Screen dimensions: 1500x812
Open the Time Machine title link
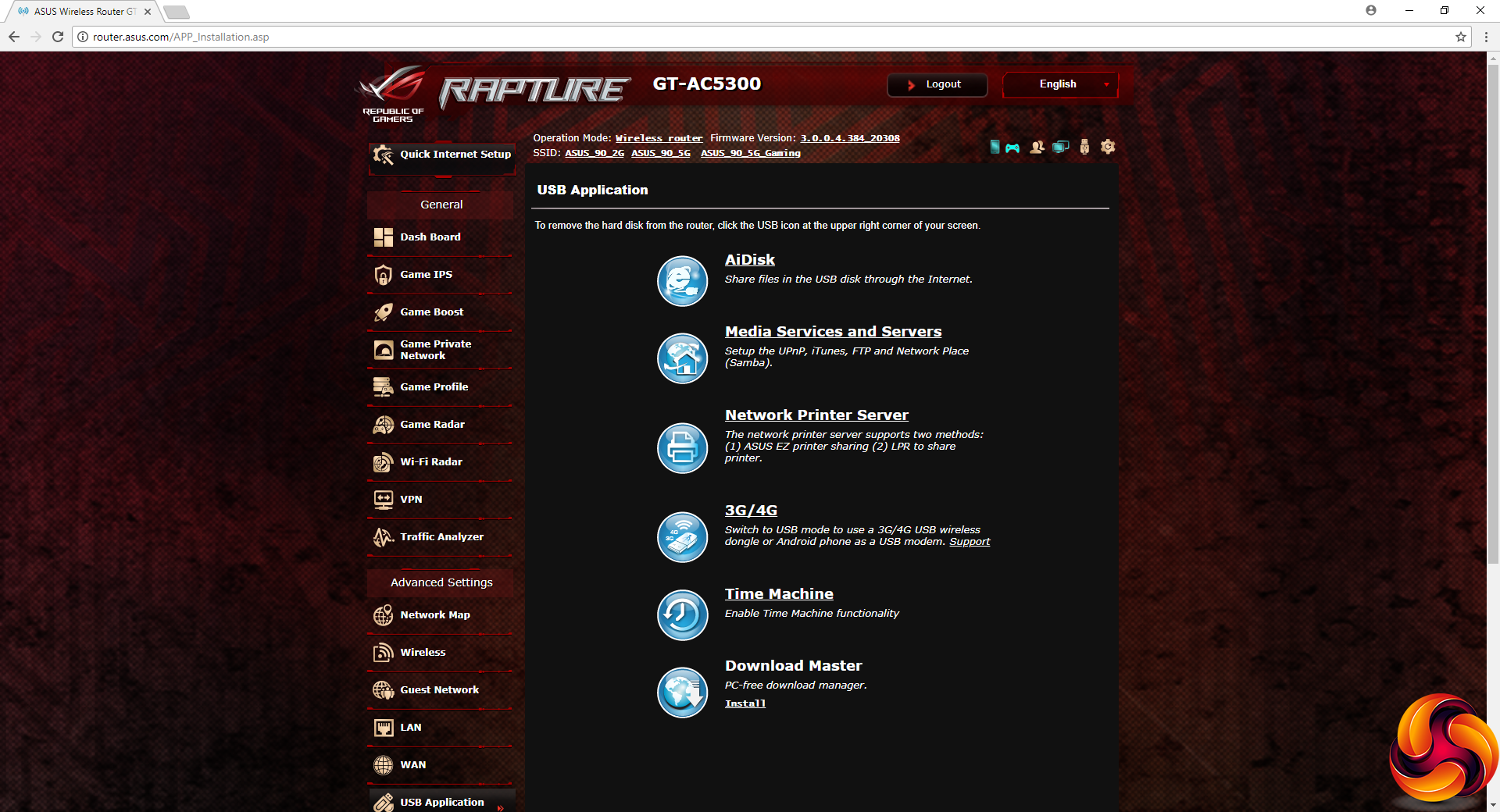pos(779,594)
